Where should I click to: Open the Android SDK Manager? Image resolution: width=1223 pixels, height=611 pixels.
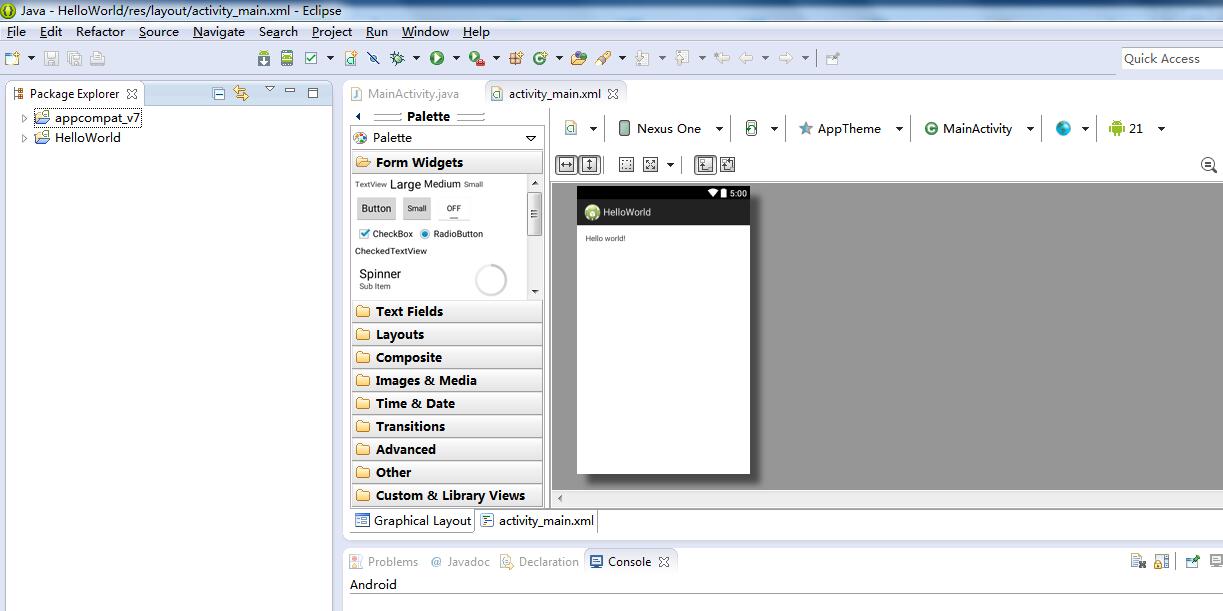[x=264, y=58]
